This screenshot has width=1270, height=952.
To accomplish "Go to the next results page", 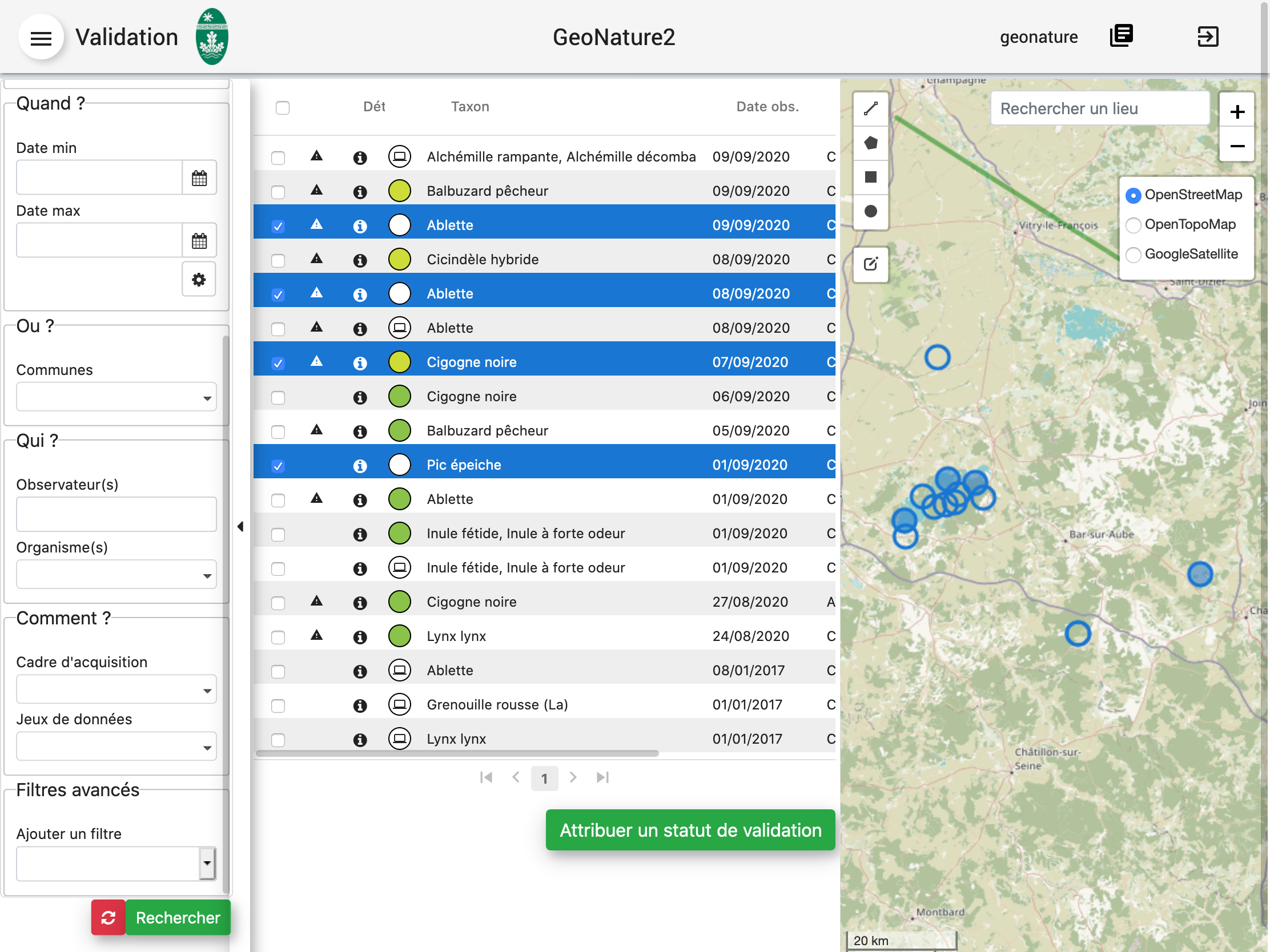I will pyautogui.click(x=573, y=777).
